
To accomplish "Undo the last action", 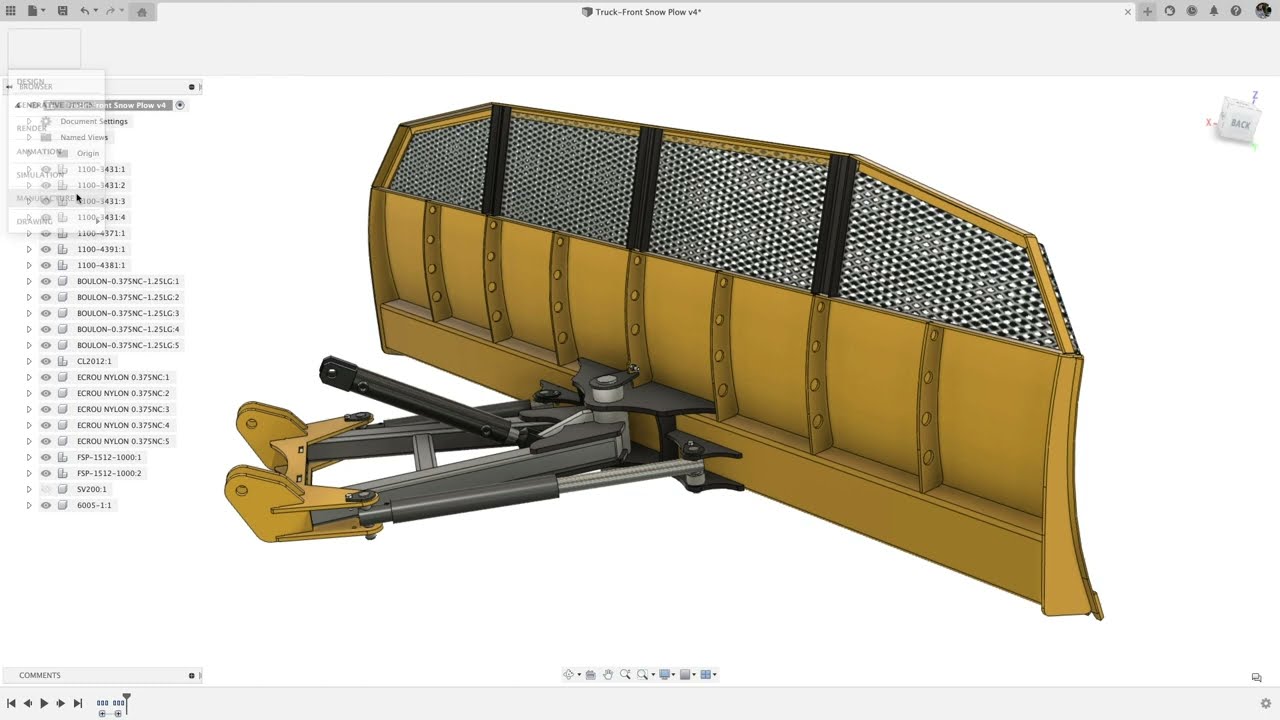I will (85, 11).
